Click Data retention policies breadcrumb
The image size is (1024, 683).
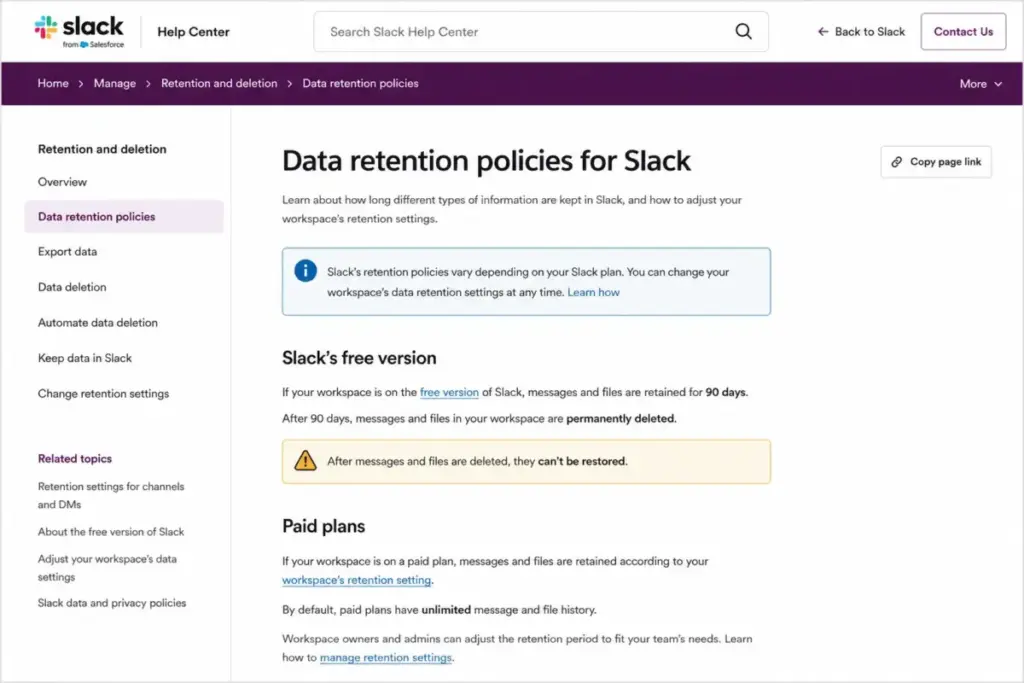point(360,84)
